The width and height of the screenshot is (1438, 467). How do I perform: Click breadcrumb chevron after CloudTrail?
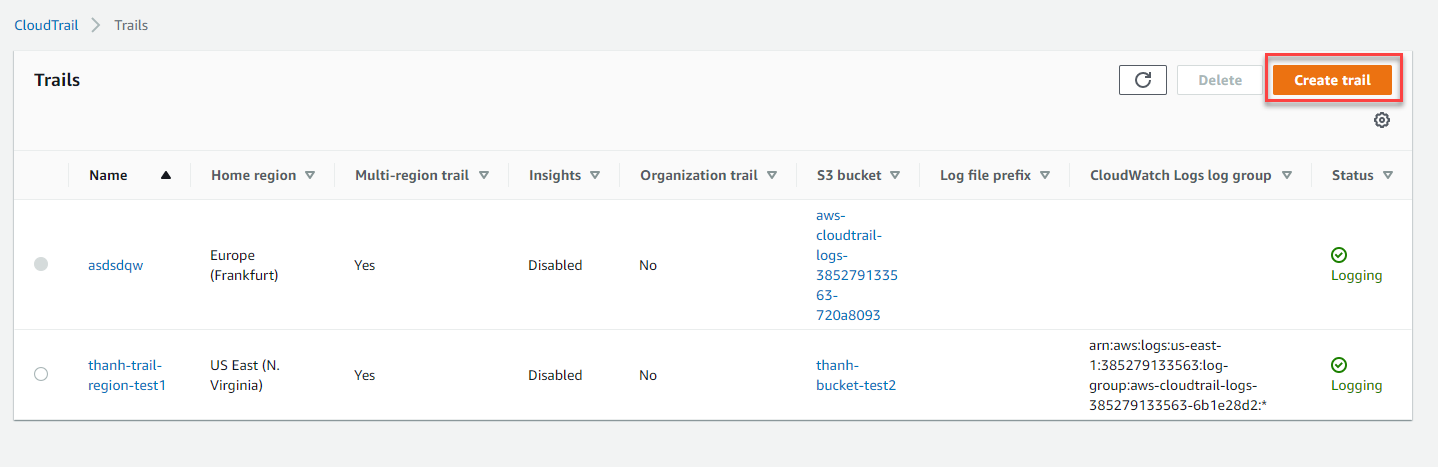pos(96,25)
